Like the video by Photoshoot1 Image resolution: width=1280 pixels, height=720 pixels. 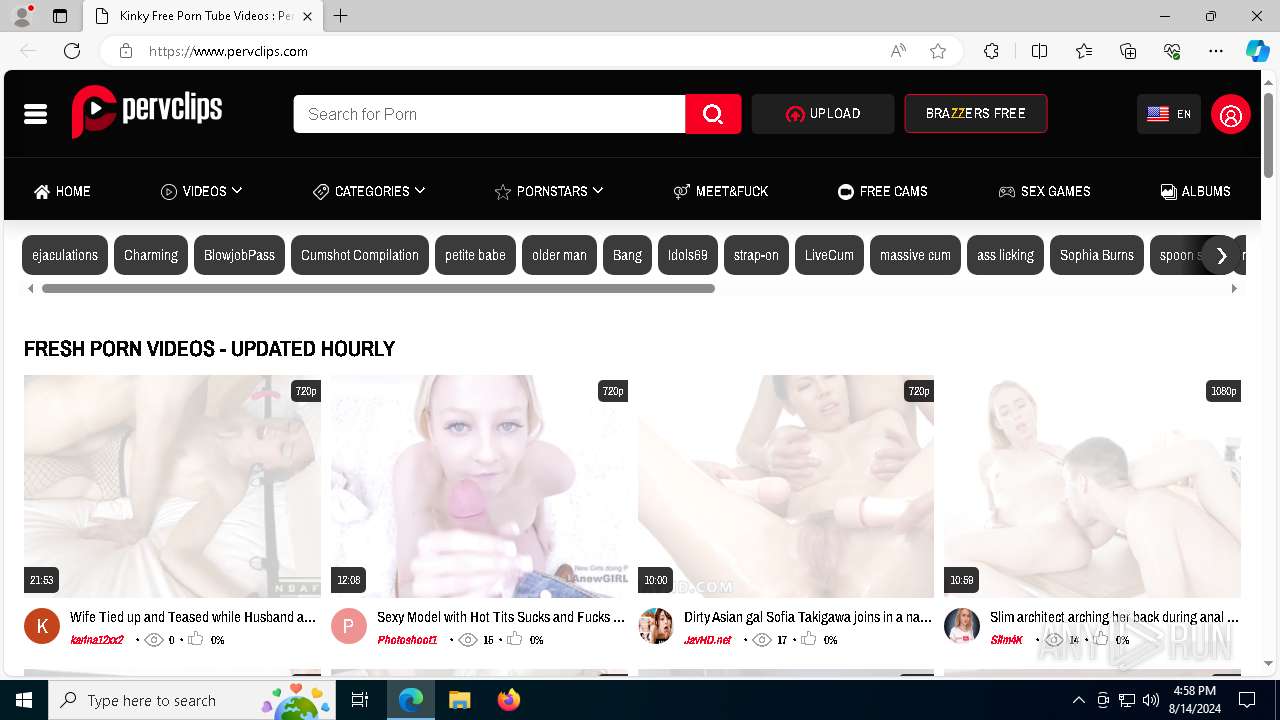click(x=514, y=639)
